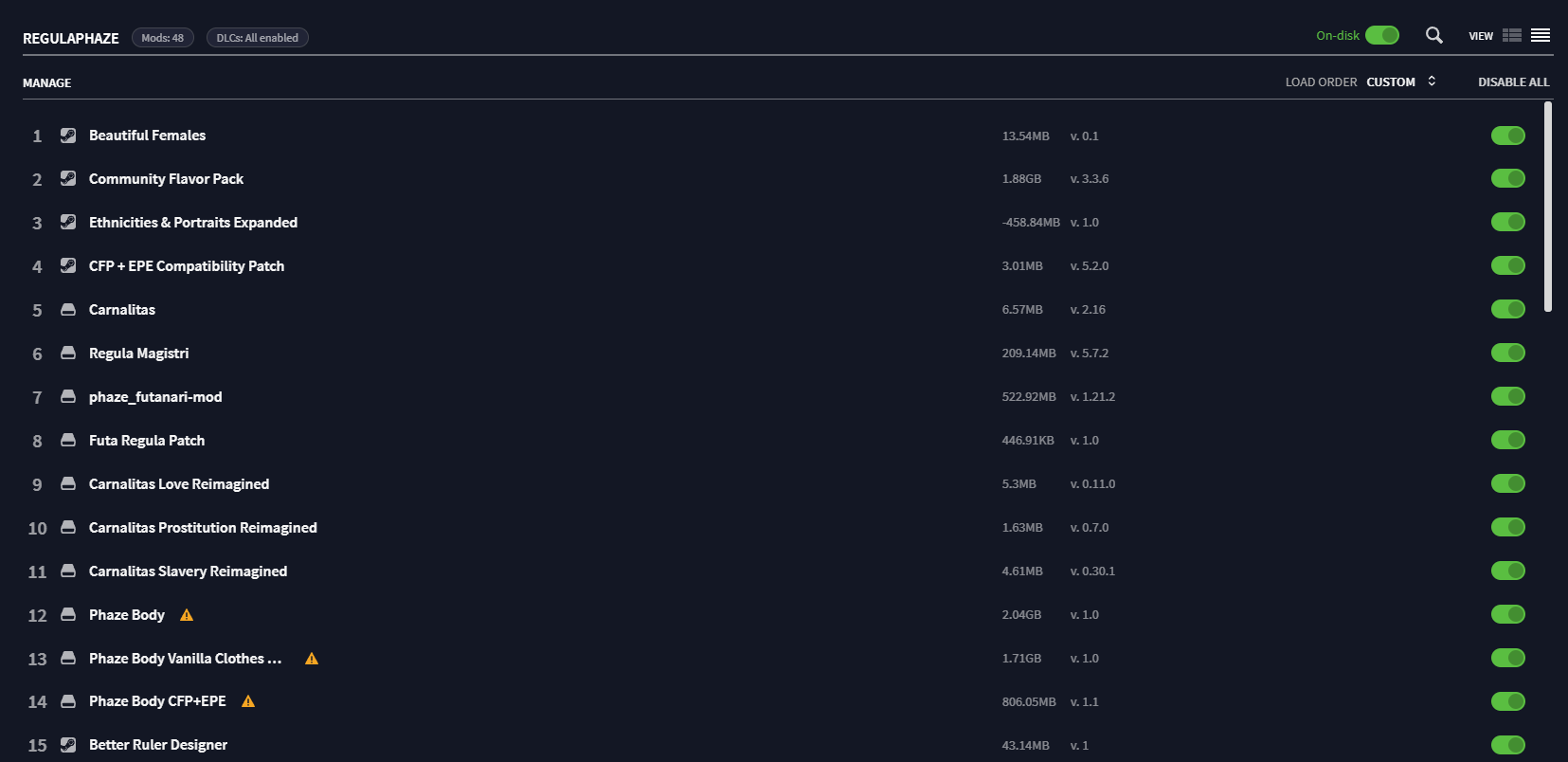The image size is (1568, 762).
Task: Select the Ethnicities & Portraits Expanded name
Action: tap(193, 223)
